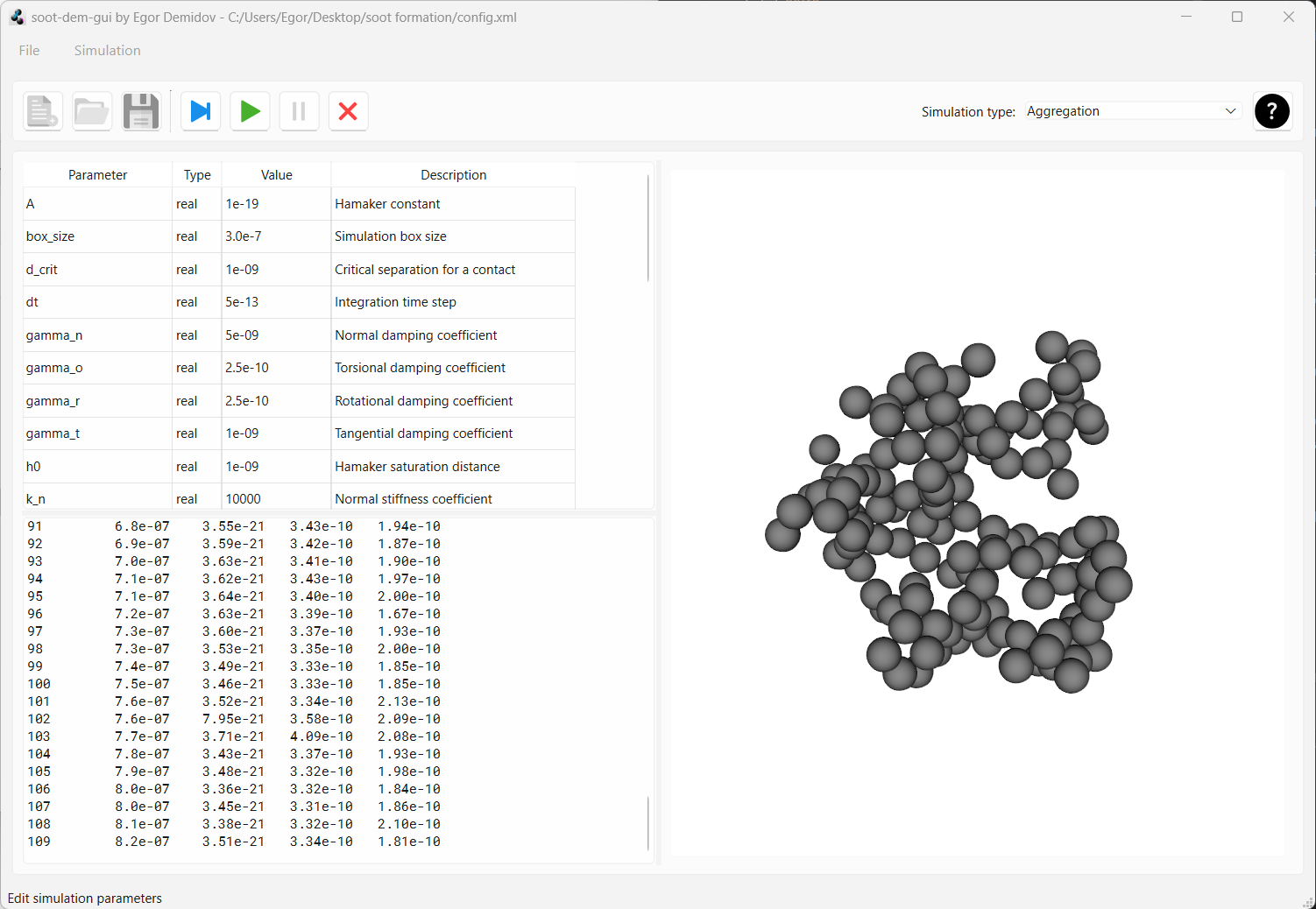This screenshot has height=909, width=1316.
Task: Click the app icon in title bar
Action: pyautogui.click(x=18, y=17)
